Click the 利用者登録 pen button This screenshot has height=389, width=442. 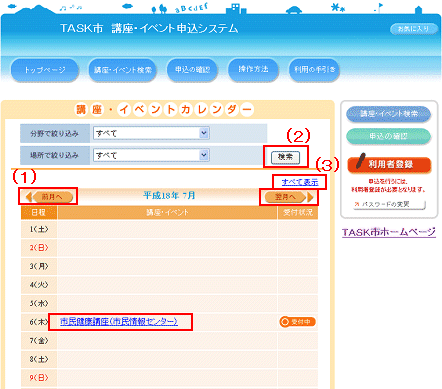click(x=389, y=163)
